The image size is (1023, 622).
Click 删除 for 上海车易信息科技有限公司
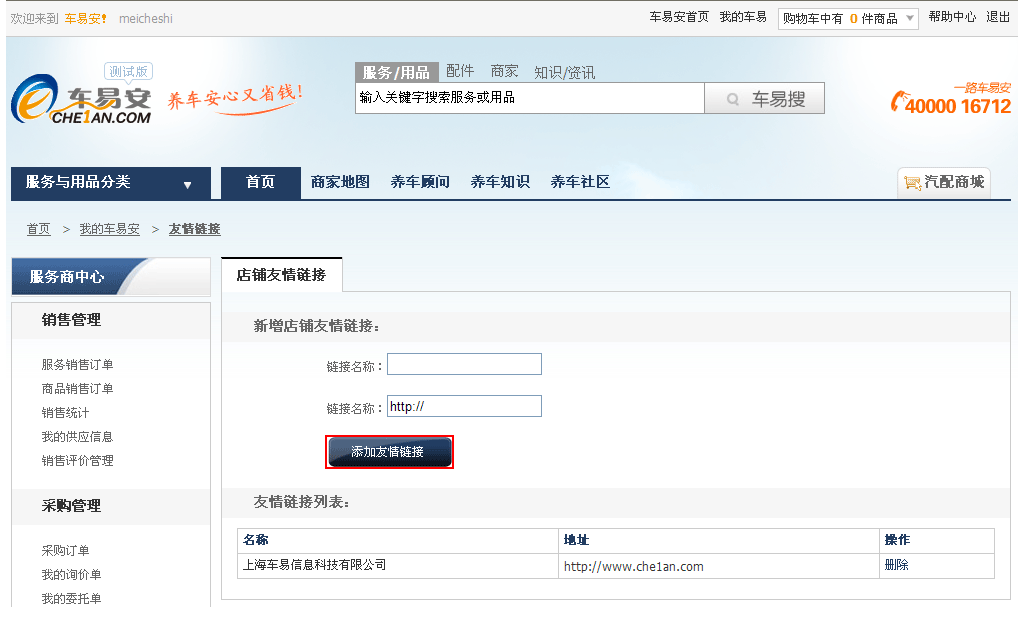tap(896, 565)
